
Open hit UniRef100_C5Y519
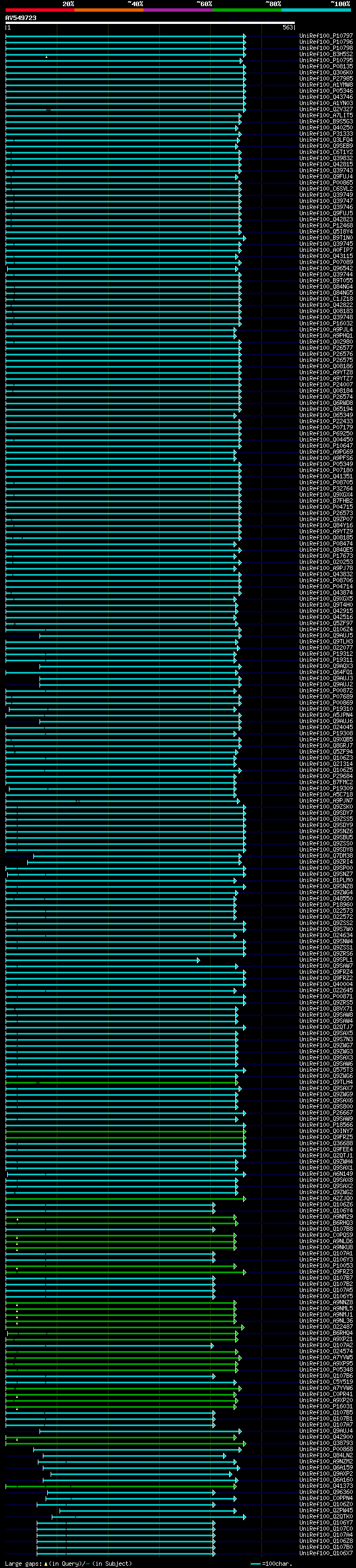(x=325, y=1381)
